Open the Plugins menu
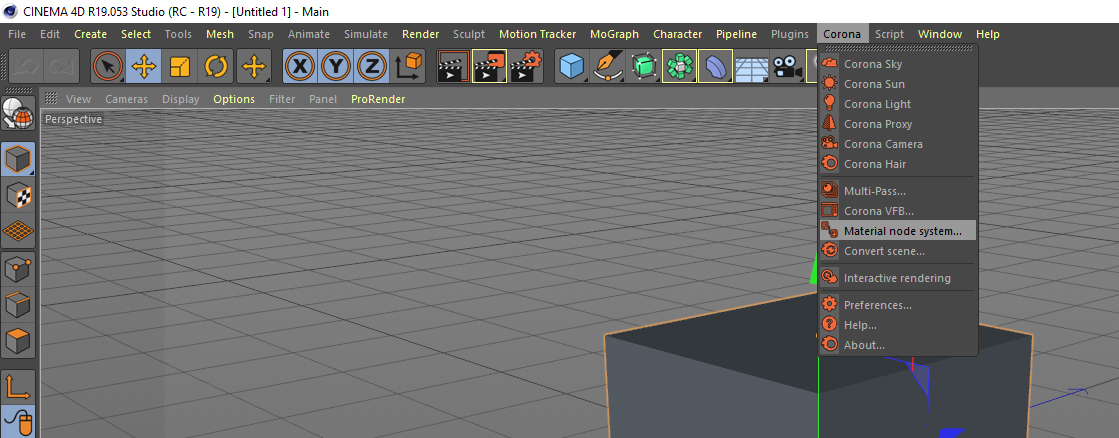 [x=789, y=34]
